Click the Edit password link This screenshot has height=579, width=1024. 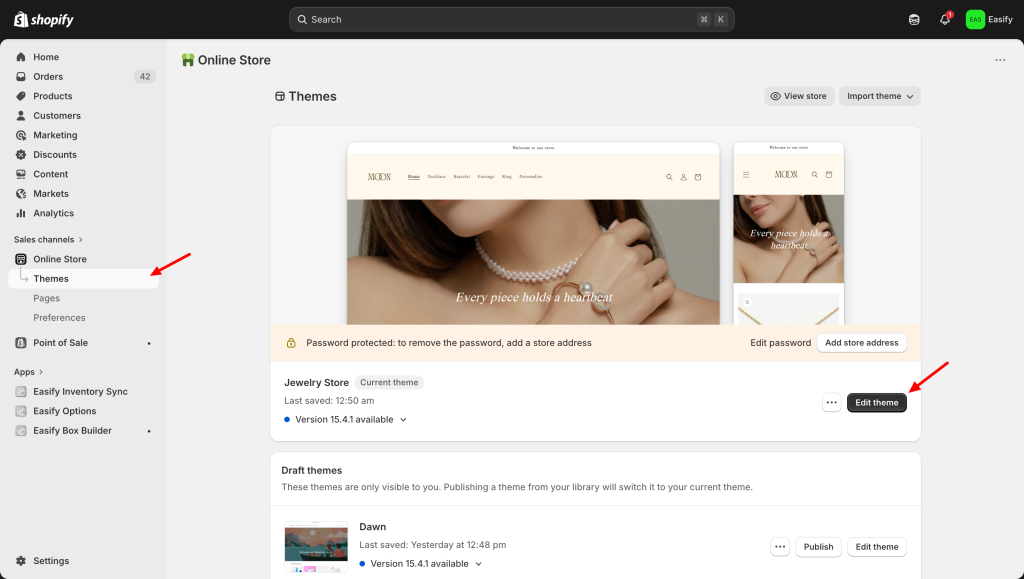pos(780,343)
